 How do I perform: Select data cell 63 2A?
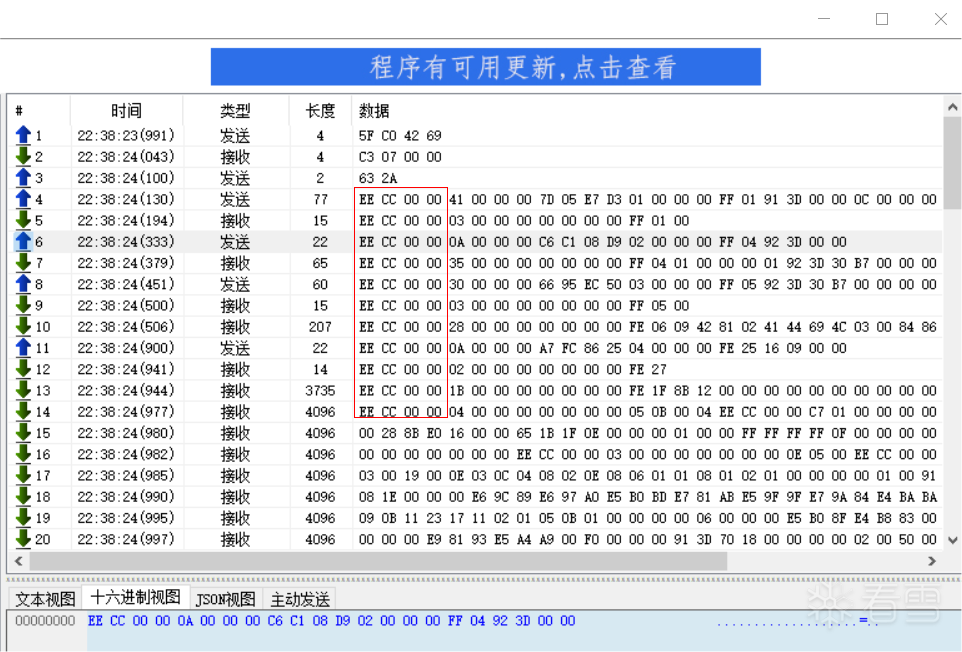coord(378,178)
